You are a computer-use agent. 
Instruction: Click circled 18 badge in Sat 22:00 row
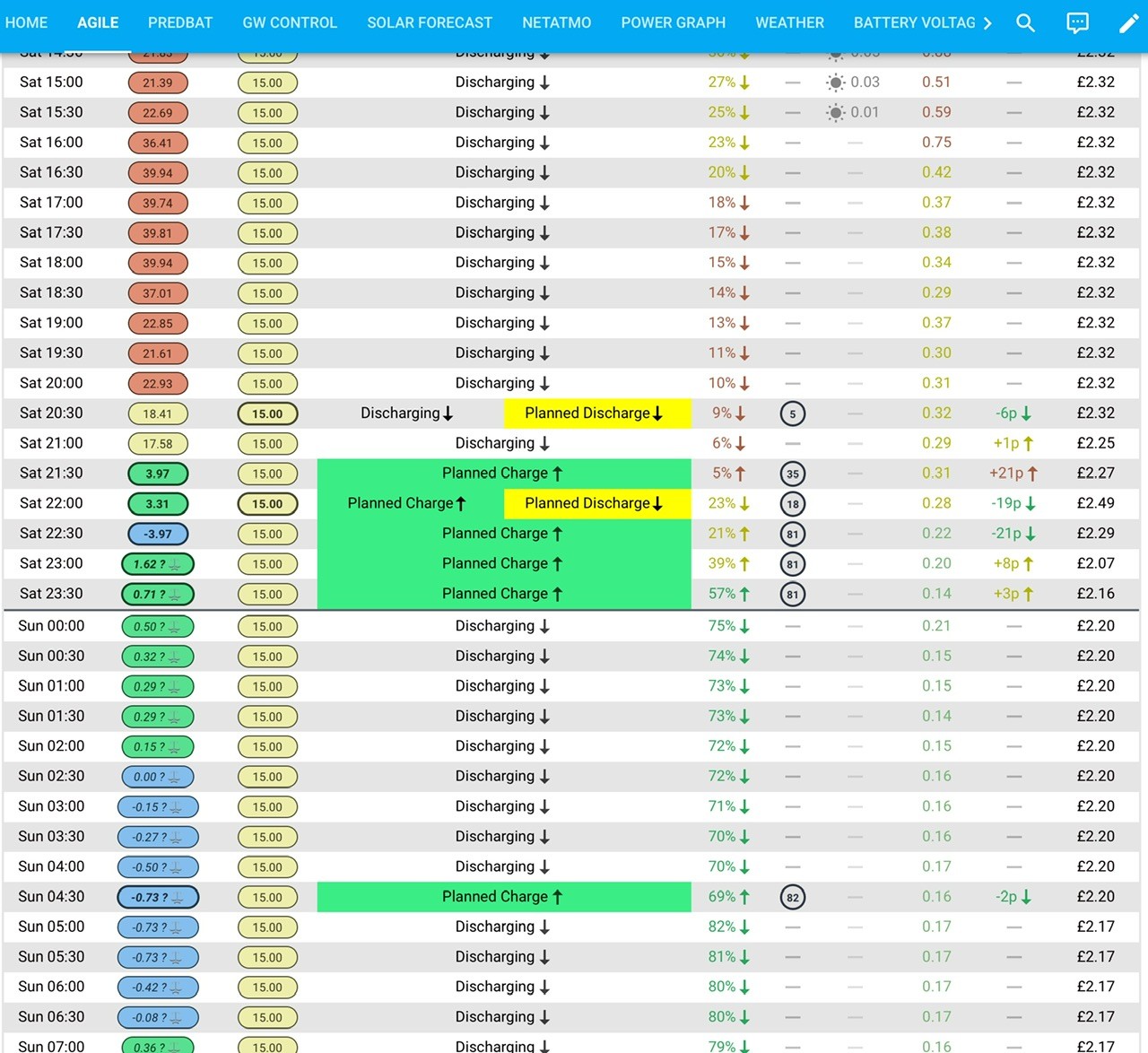click(793, 504)
